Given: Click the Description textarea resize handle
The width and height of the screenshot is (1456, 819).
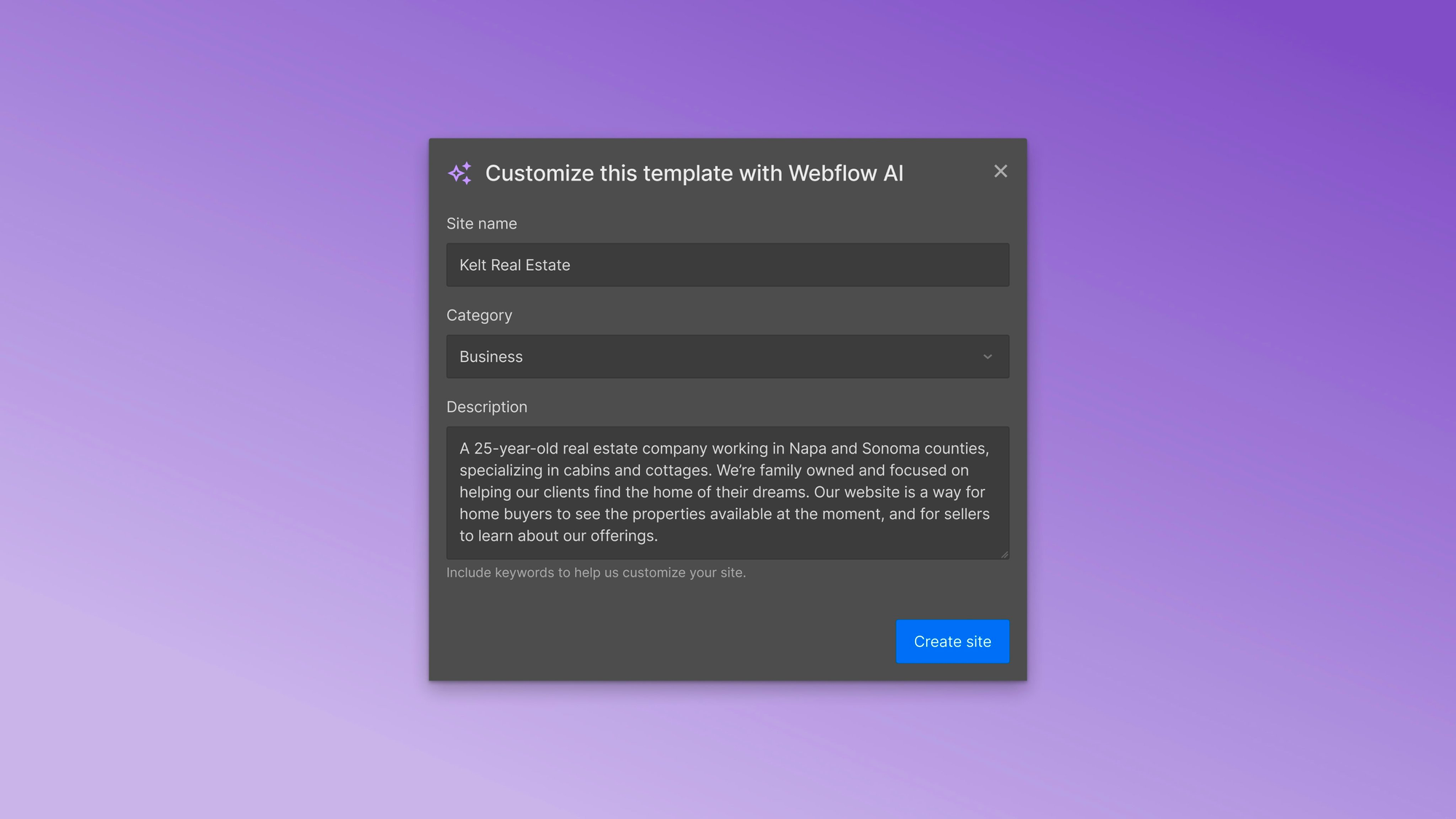Looking at the screenshot, I should (x=1005, y=555).
